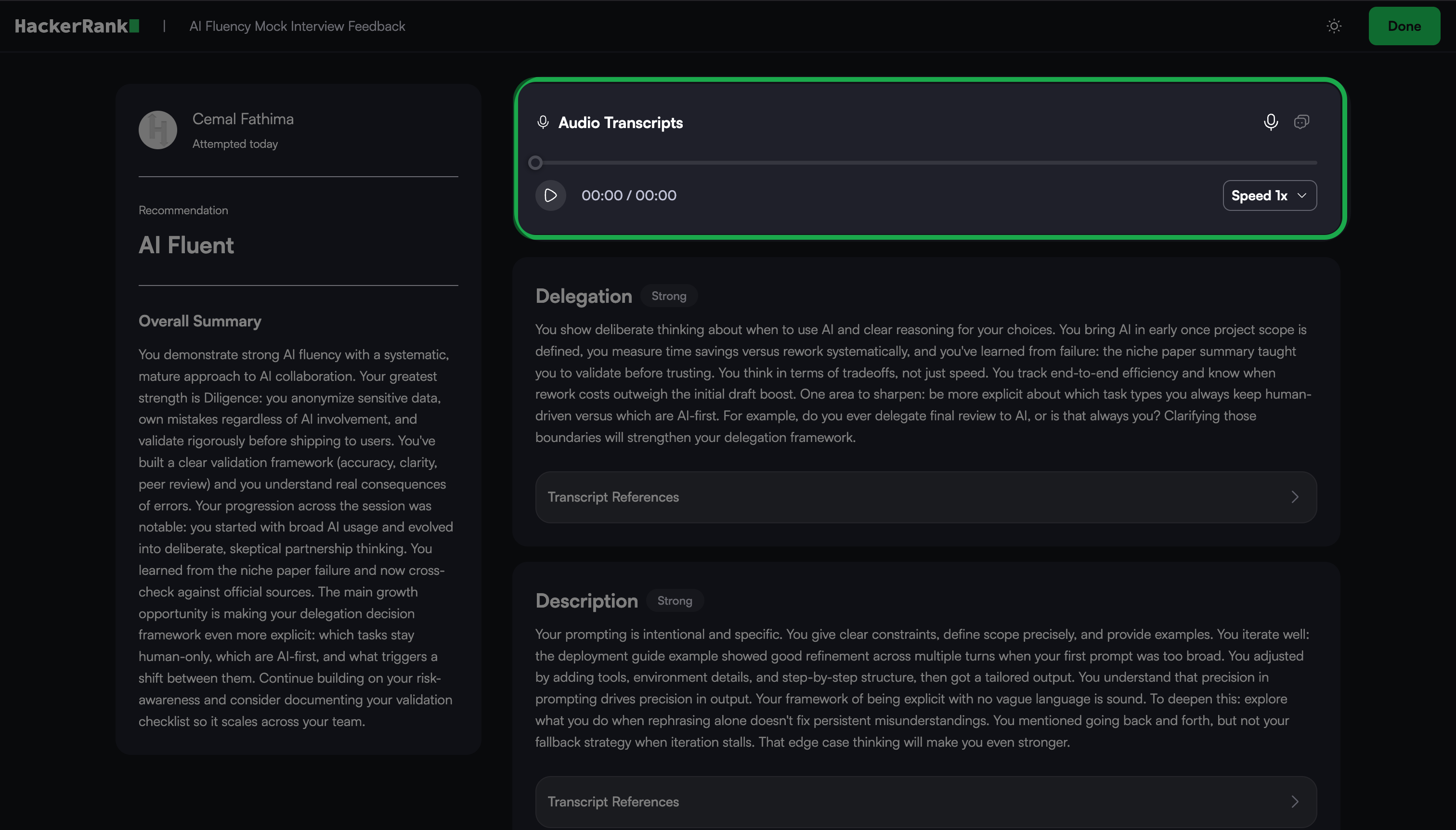Click Cemal Fathima's profile avatar
The width and height of the screenshot is (1456, 830).
(158, 130)
